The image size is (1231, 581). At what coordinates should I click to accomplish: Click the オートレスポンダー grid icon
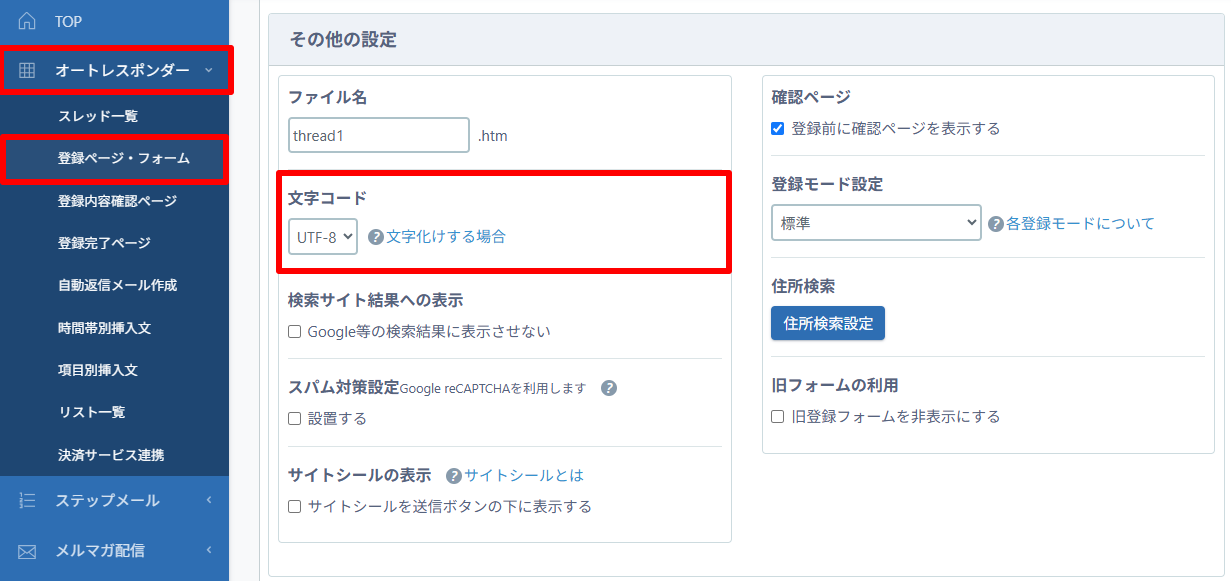coord(27,70)
